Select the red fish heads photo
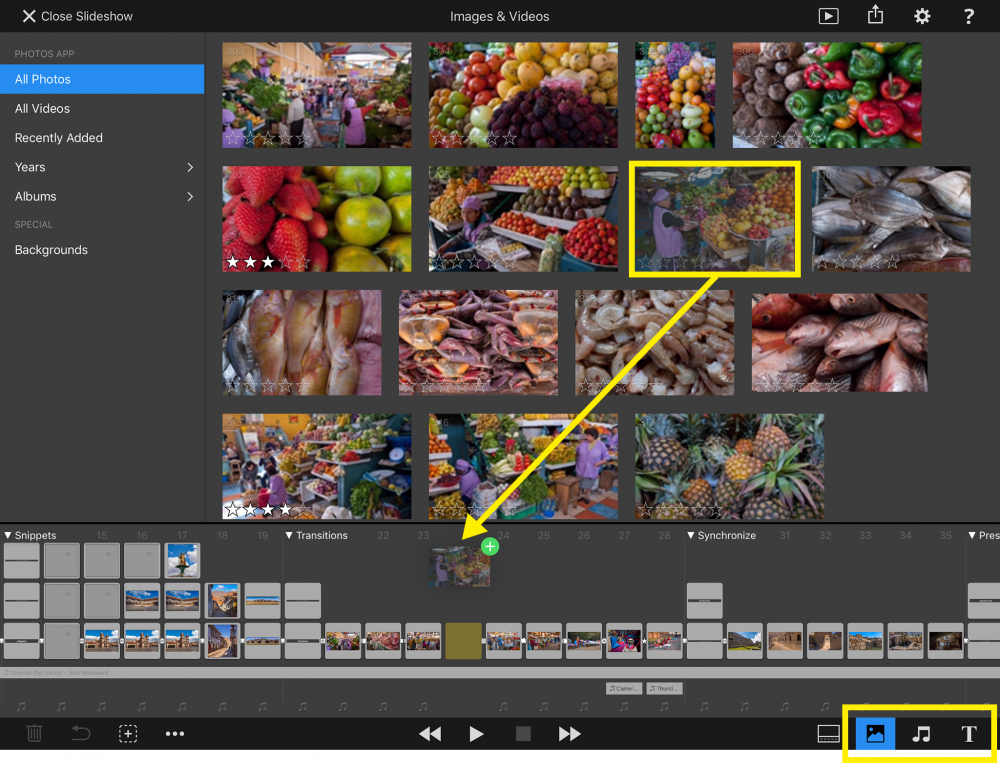This screenshot has width=1000, height=763. coord(839,343)
